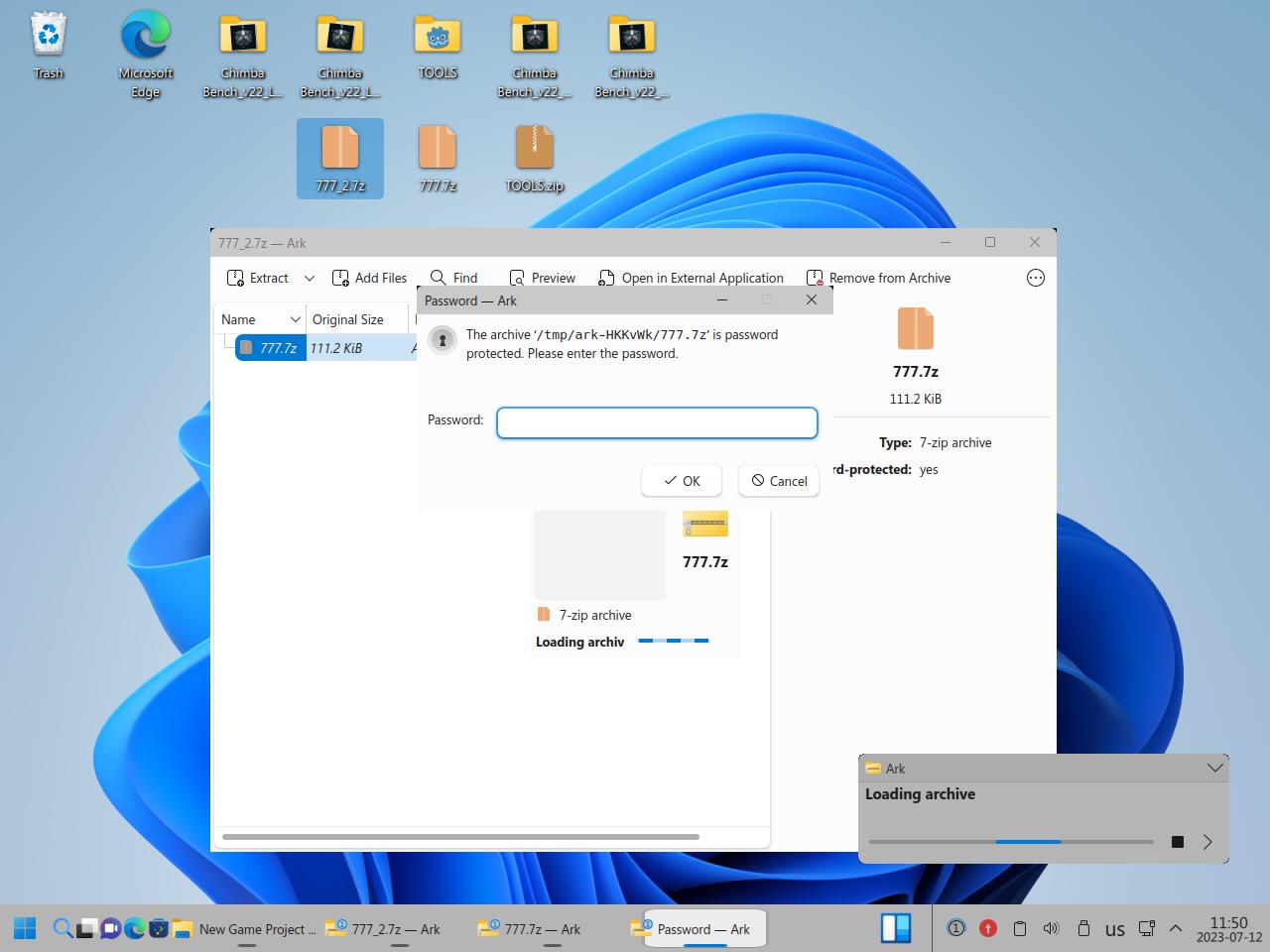The image size is (1270, 952).
Task: Click Add Files in the toolbar
Action: (369, 279)
